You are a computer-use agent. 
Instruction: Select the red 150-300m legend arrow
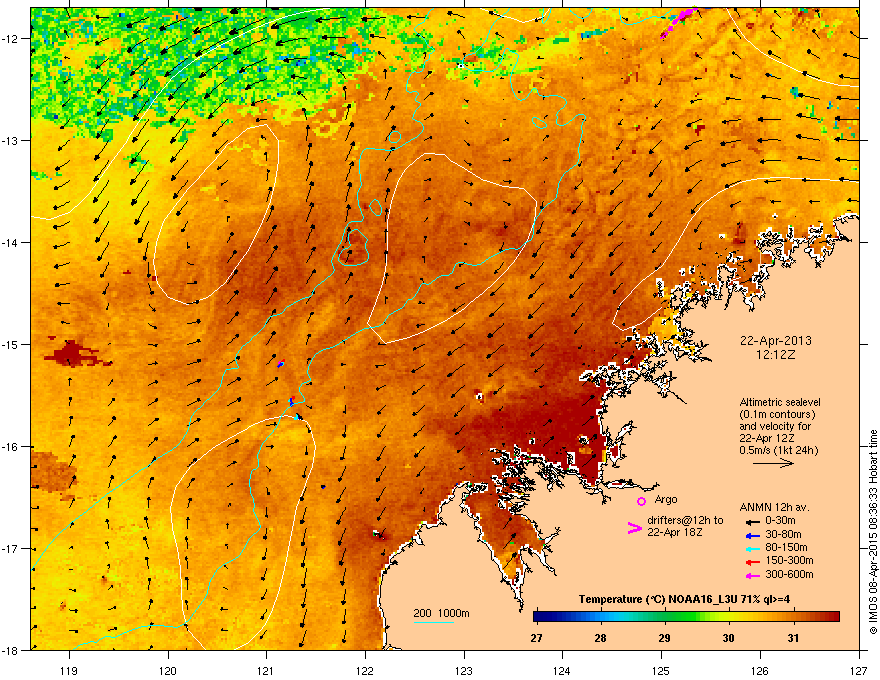pyautogui.click(x=752, y=562)
